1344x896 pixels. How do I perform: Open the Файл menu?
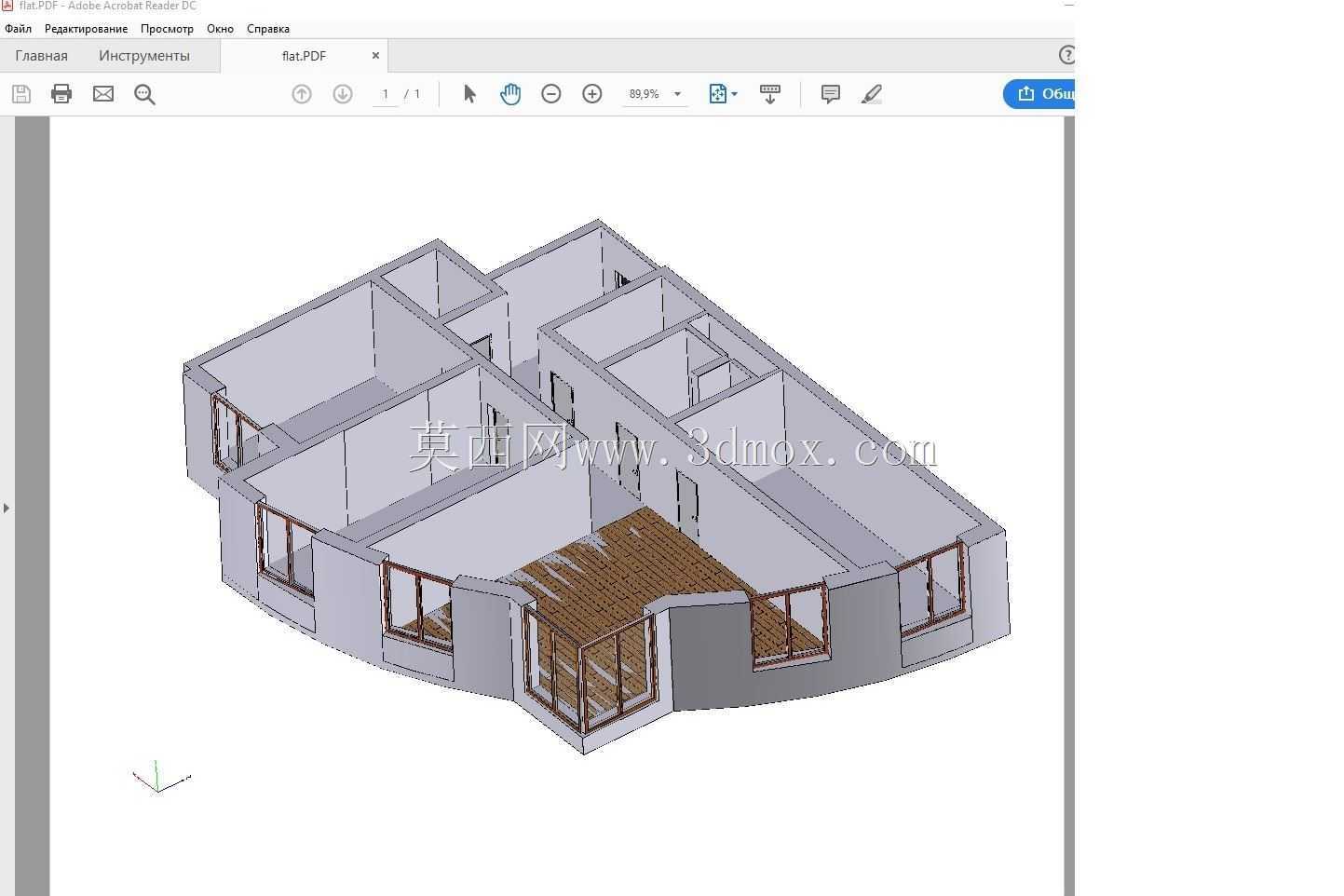[x=18, y=29]
